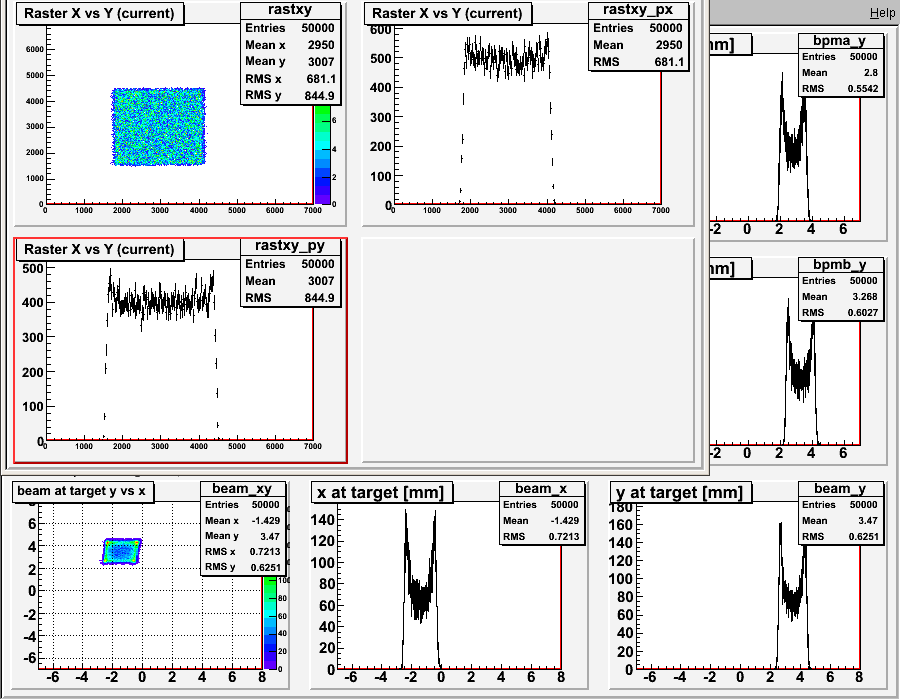Select the rastxy 2D histogram plot
This screenshot has height=700, width=900.
(x=158, y=127)
